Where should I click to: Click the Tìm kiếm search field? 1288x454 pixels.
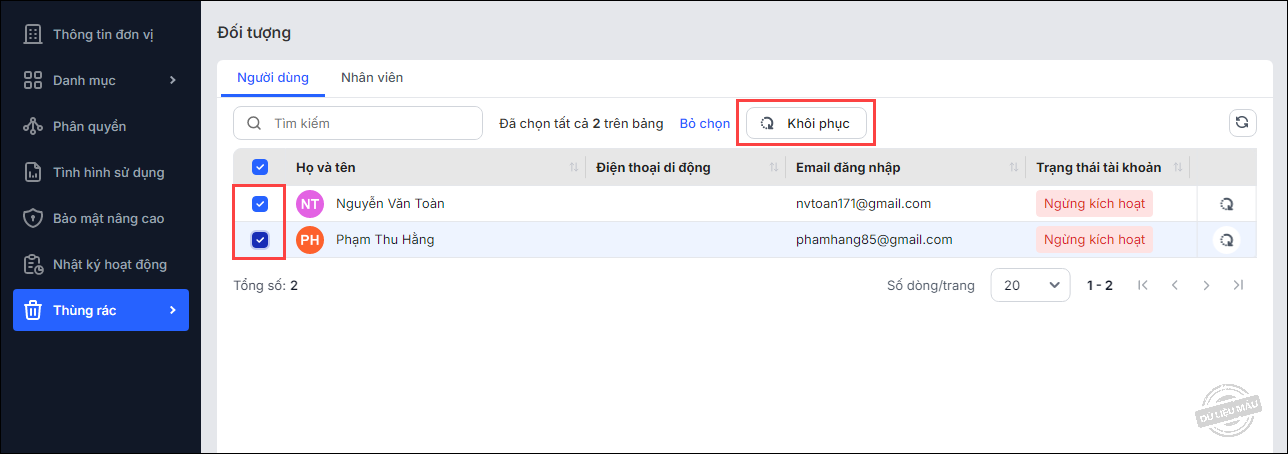(x=370, y=124)
